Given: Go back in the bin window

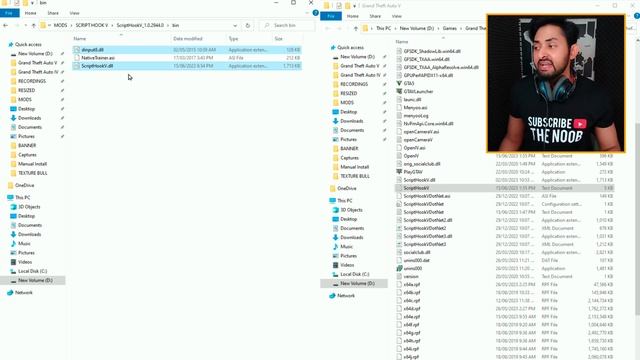Looking at the screenshot, I should coord(5,25).
